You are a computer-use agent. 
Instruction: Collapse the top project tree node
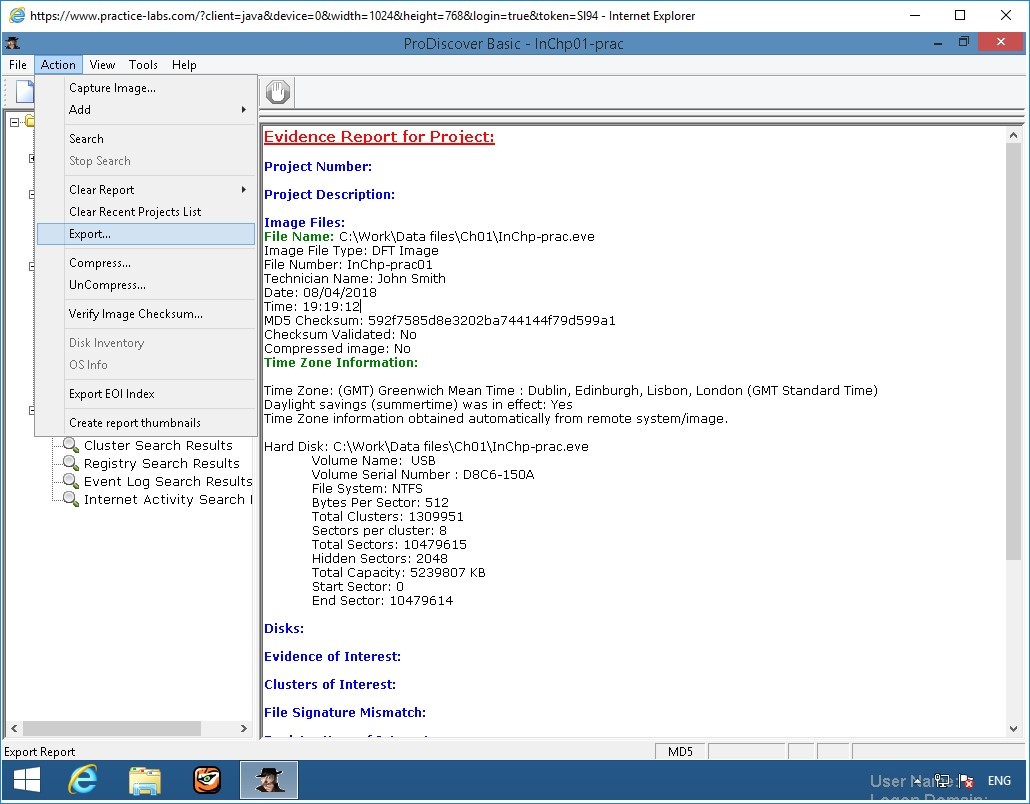click(14, 122)
